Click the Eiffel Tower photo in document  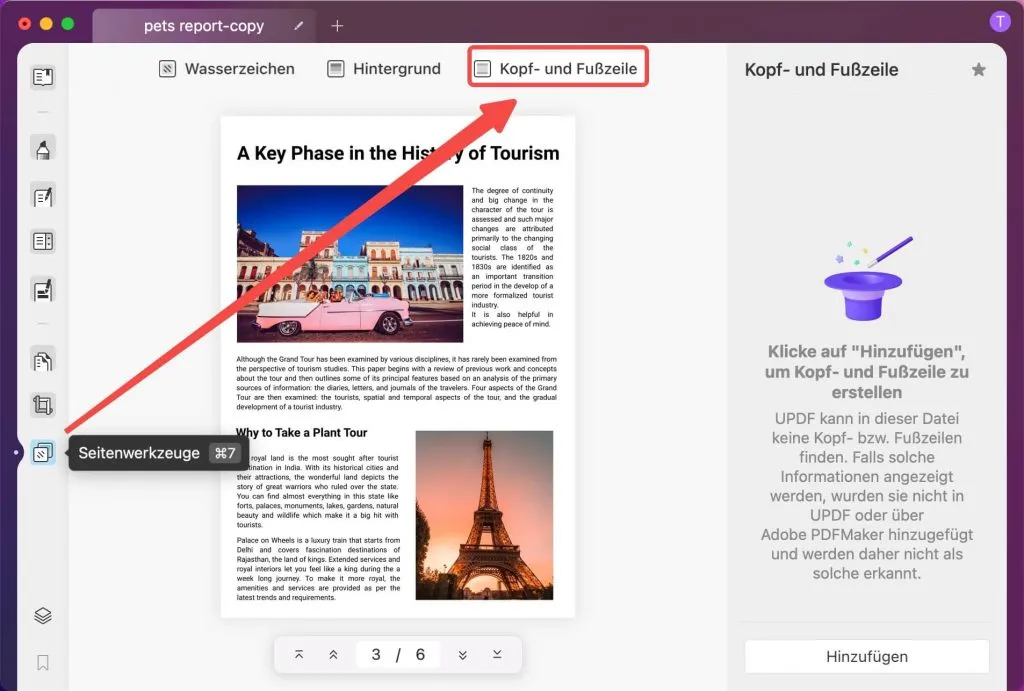point(484,515)
